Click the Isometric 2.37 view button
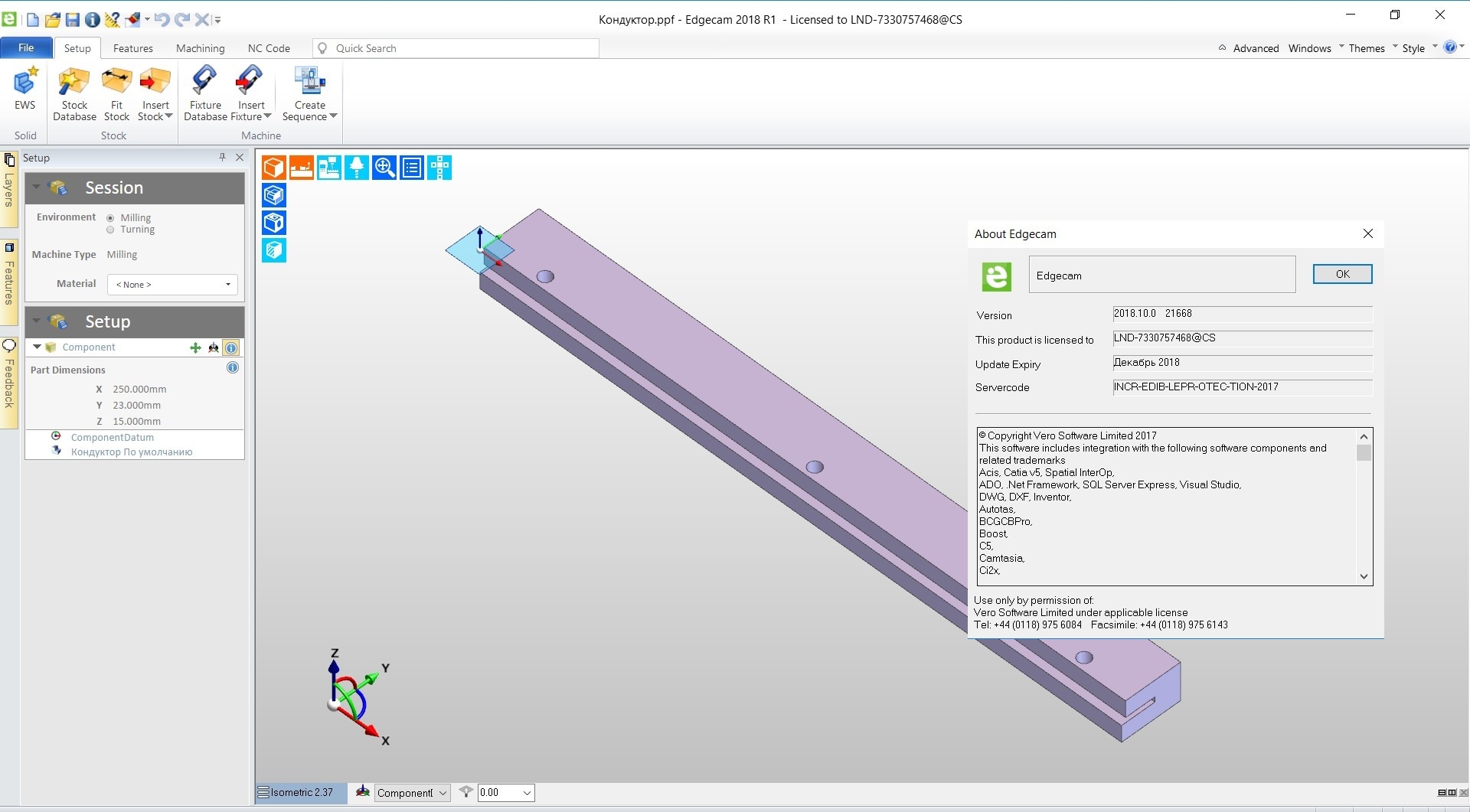Viewport: 1470px width, 812px height. tap(301, 793)
